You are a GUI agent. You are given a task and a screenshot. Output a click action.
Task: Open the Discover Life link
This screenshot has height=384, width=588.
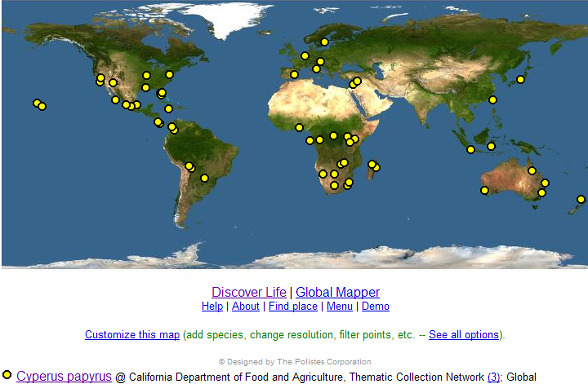tap(249, 292)
